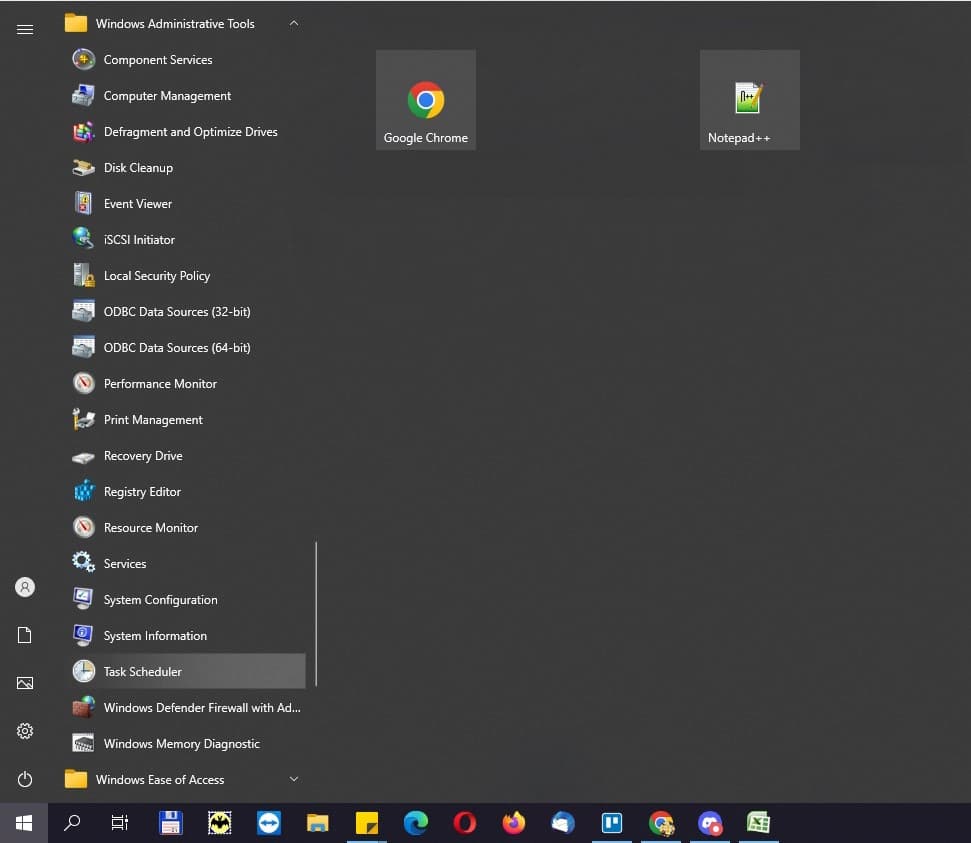Open Component Services from the list

tap(185, 59)
